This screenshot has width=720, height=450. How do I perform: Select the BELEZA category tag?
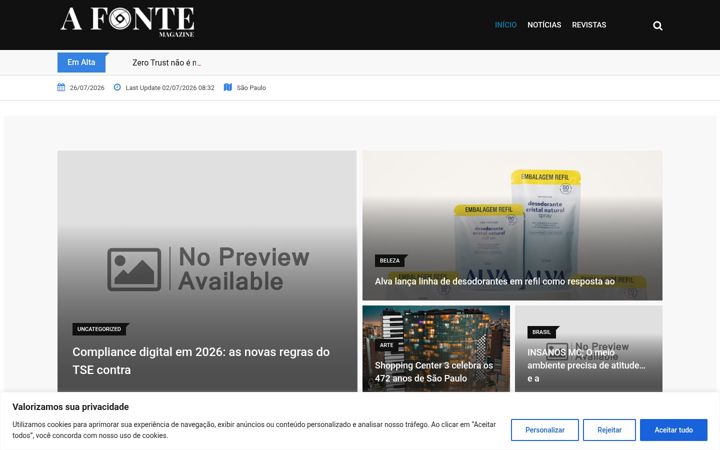pyautogui.click(x=390, y=261)
